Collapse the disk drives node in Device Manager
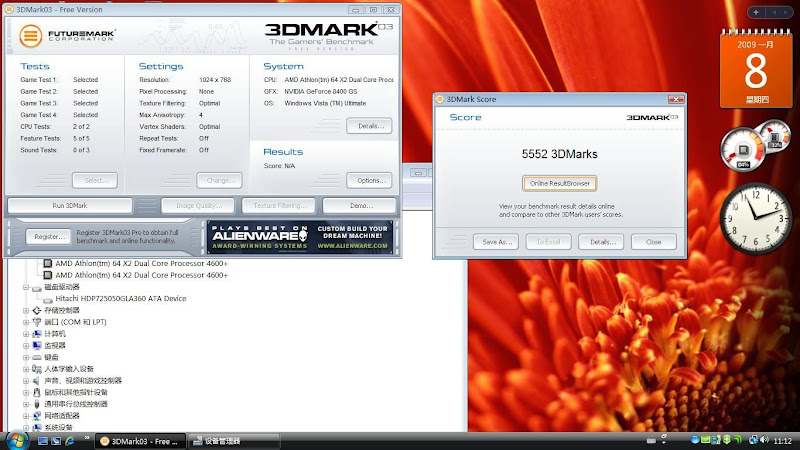Screen dimensions: 800x450 (26, 287)
